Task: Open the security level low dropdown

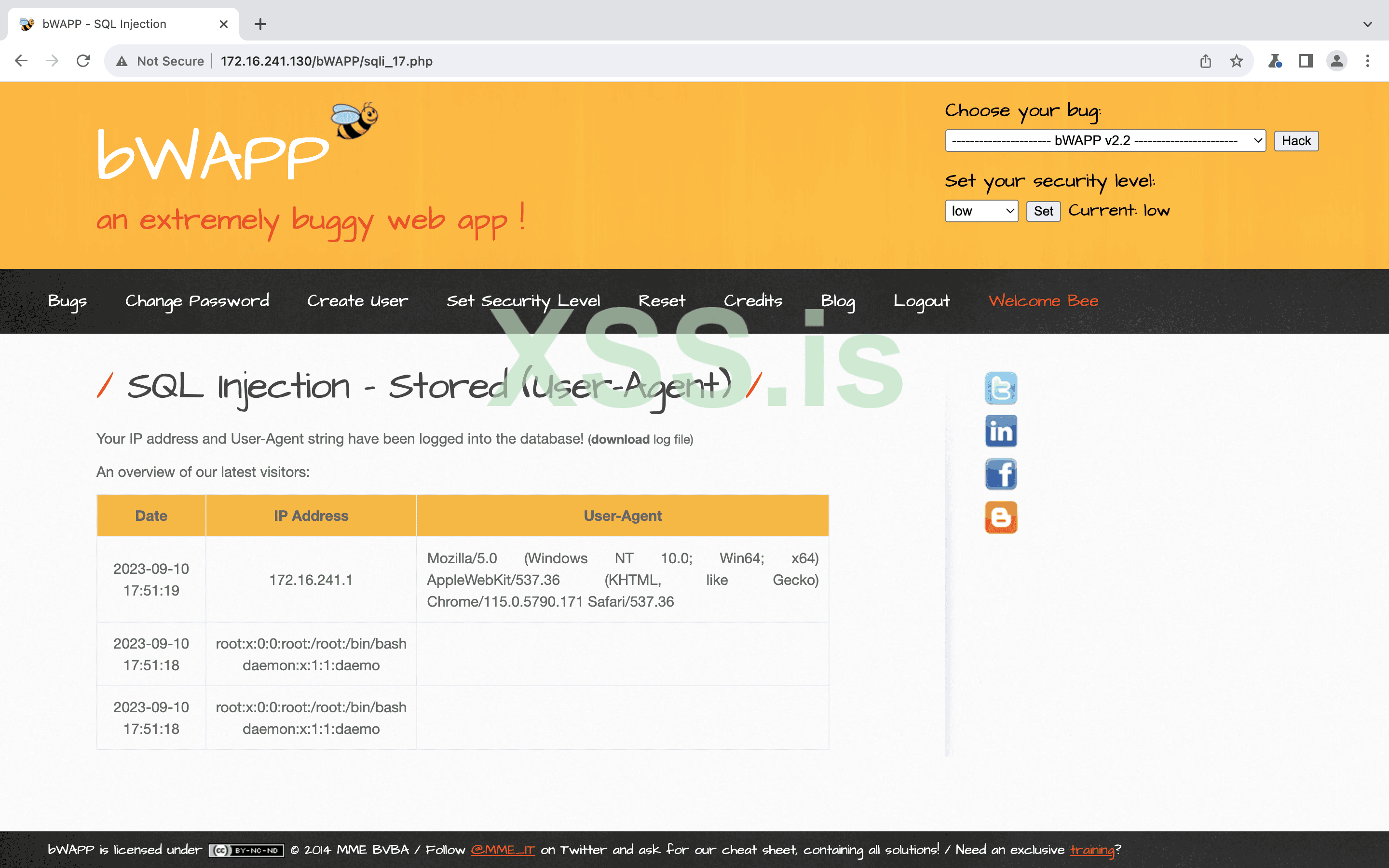Action: tap(981, 211)
